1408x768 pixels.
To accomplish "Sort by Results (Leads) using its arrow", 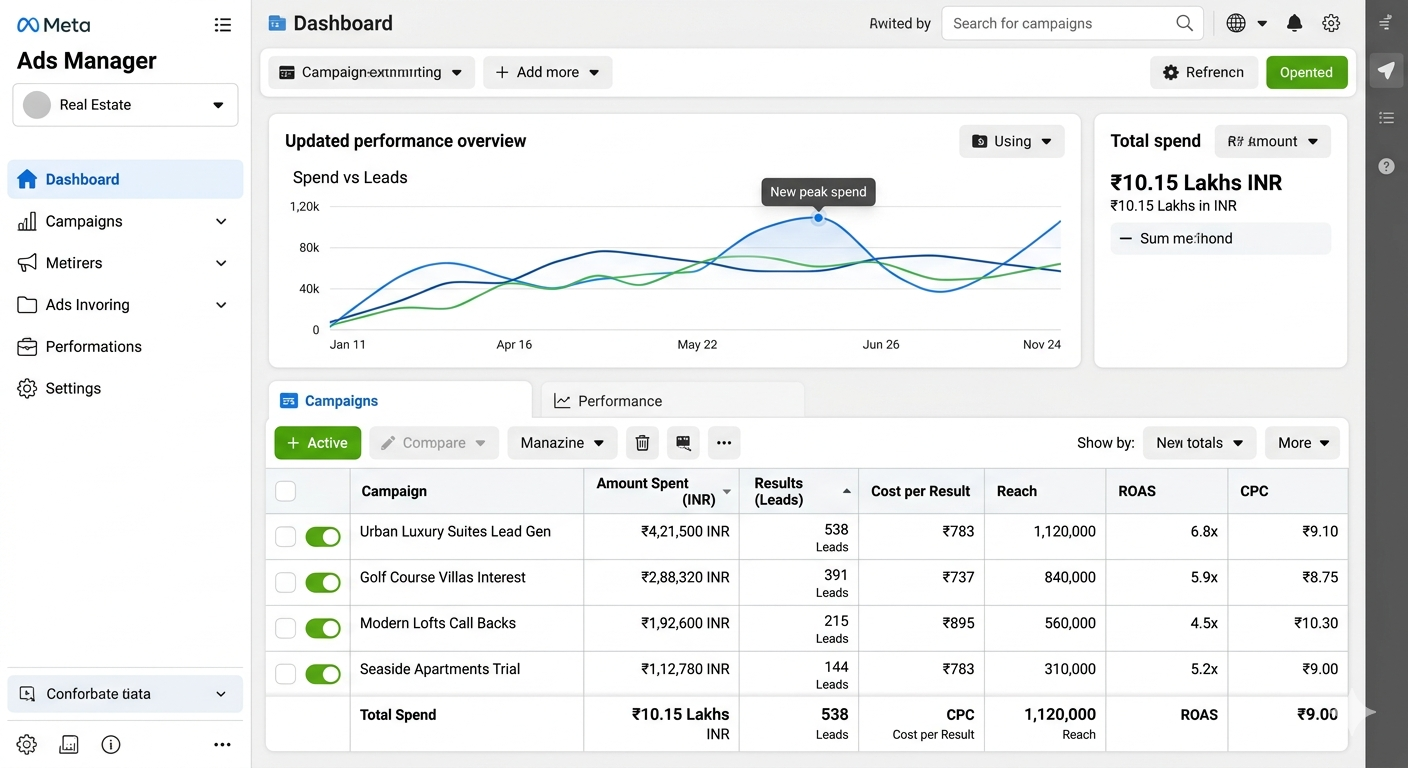I will (x=847, y=491).
